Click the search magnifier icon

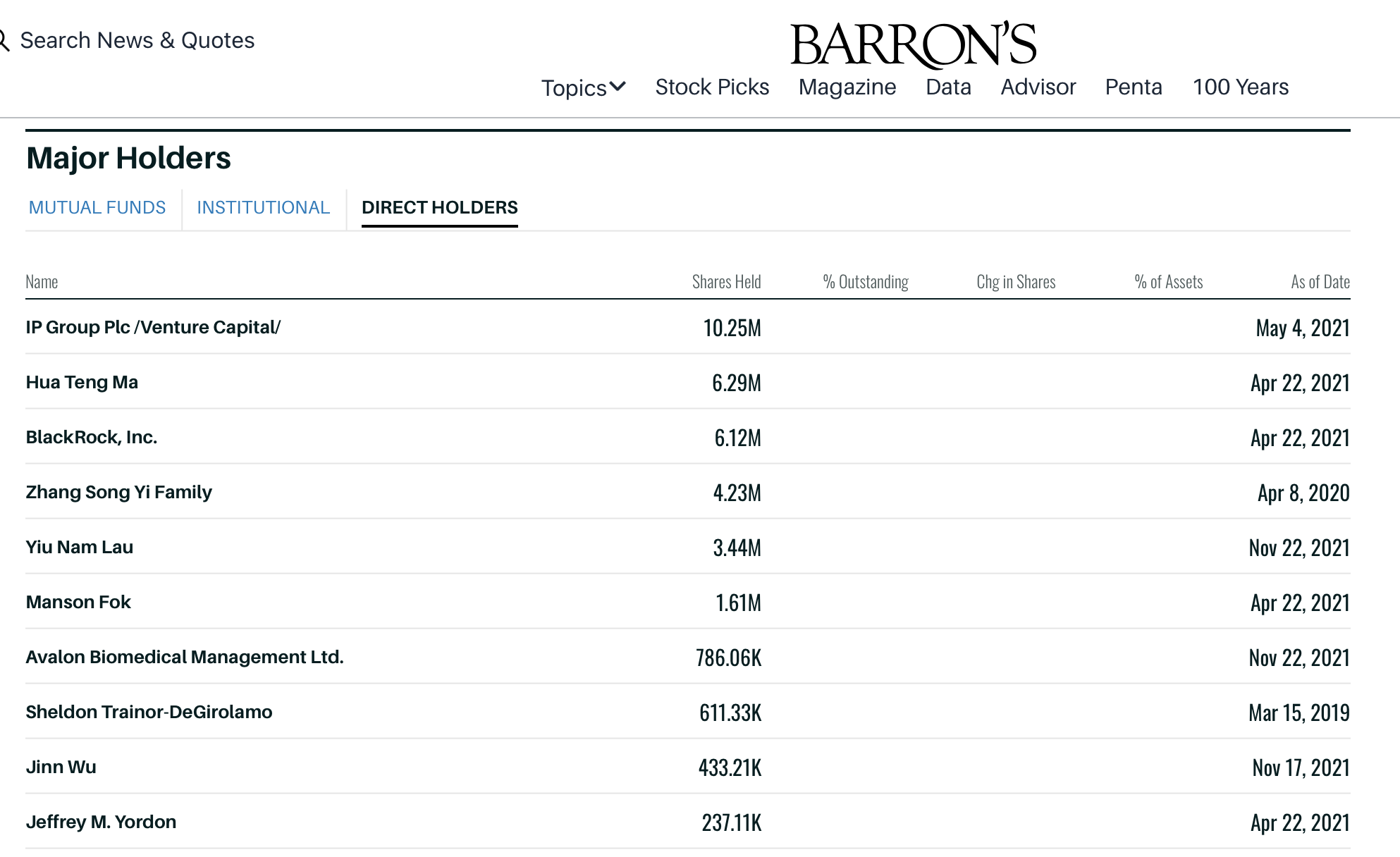pyautogui.click(x=4, y=41)
